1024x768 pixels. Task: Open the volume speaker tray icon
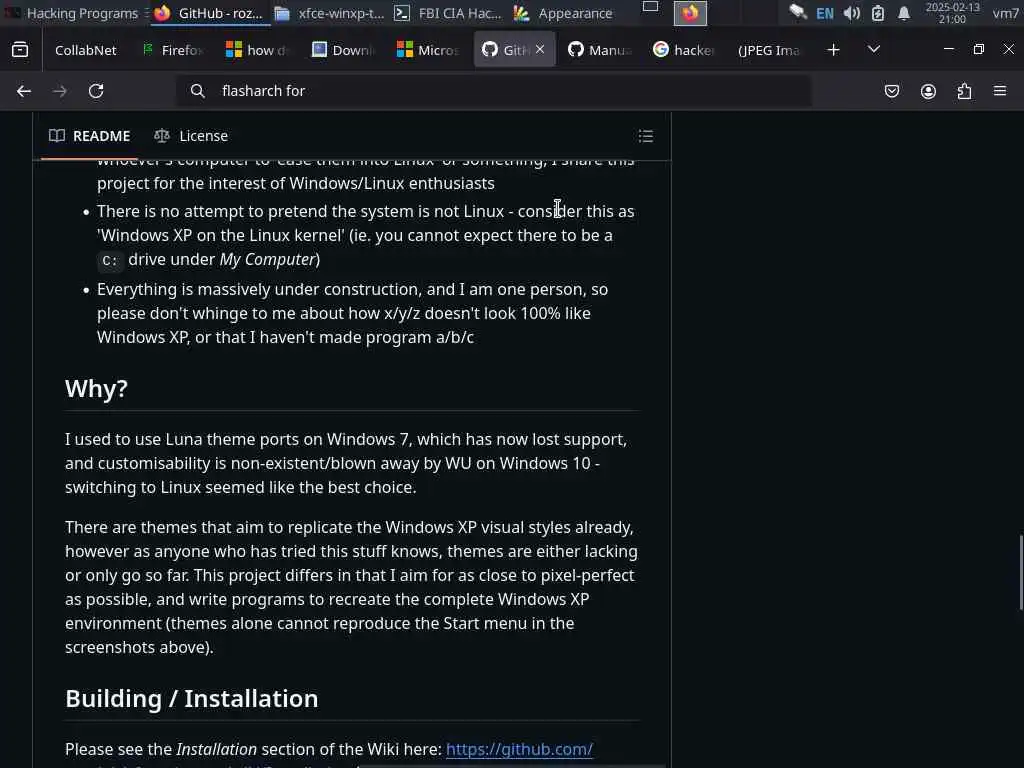(851, 13)
